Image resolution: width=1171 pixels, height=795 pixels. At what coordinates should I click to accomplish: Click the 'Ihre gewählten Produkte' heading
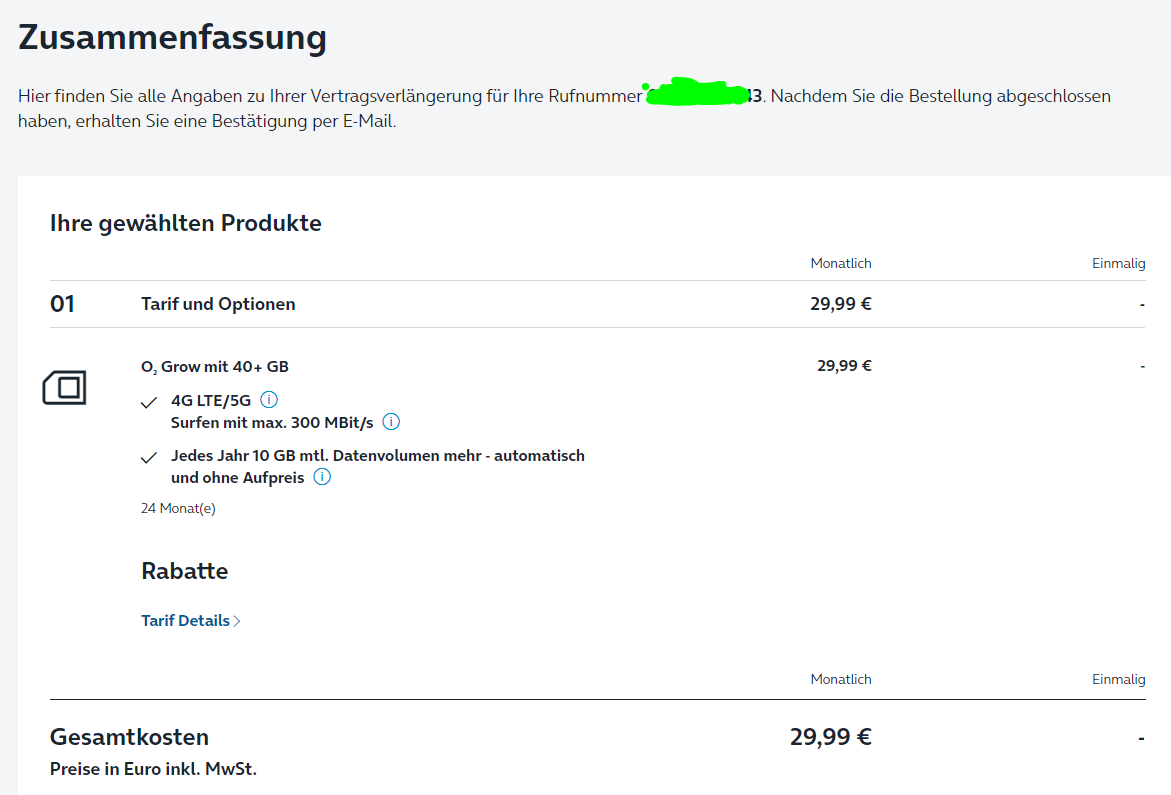pyautogui.click(x=186, y=223)
